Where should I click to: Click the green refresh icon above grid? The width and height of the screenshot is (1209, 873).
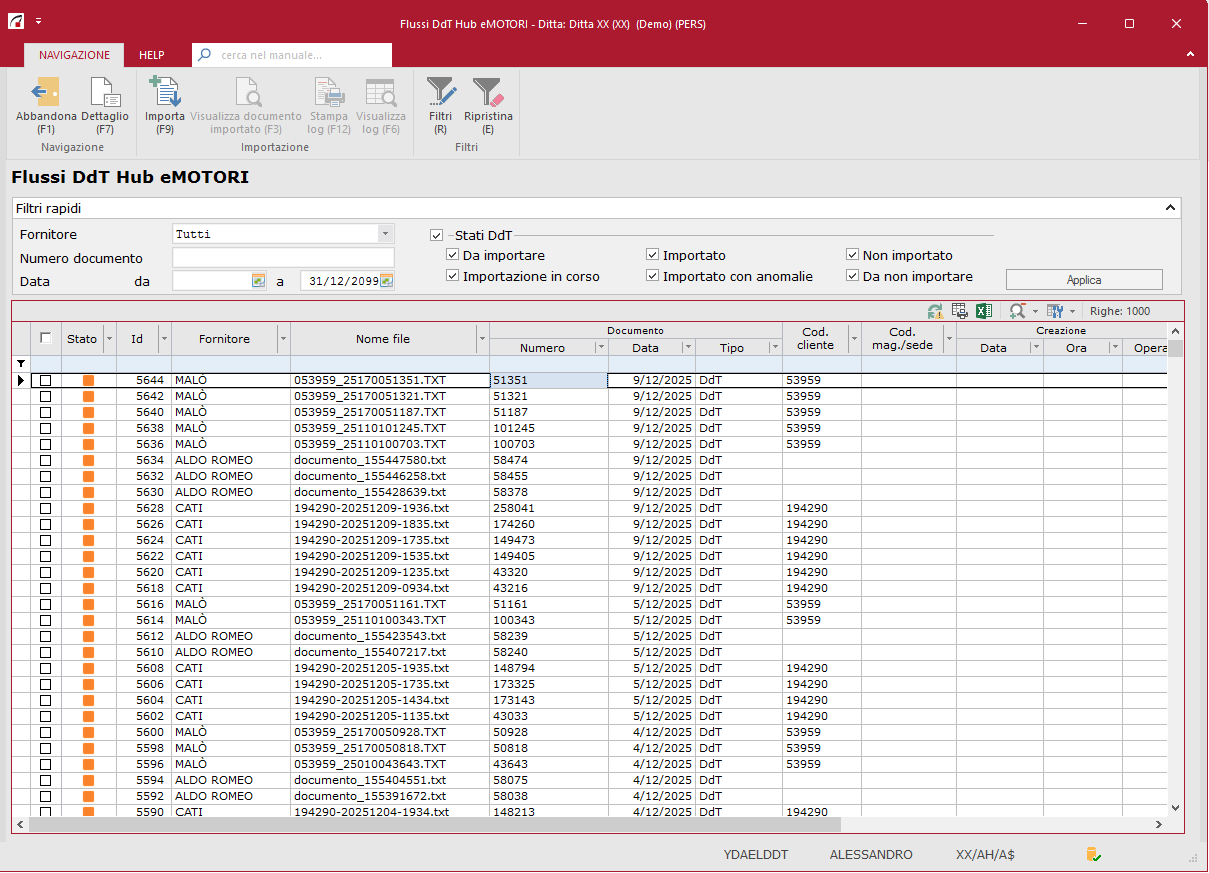[x=935, y=311]
